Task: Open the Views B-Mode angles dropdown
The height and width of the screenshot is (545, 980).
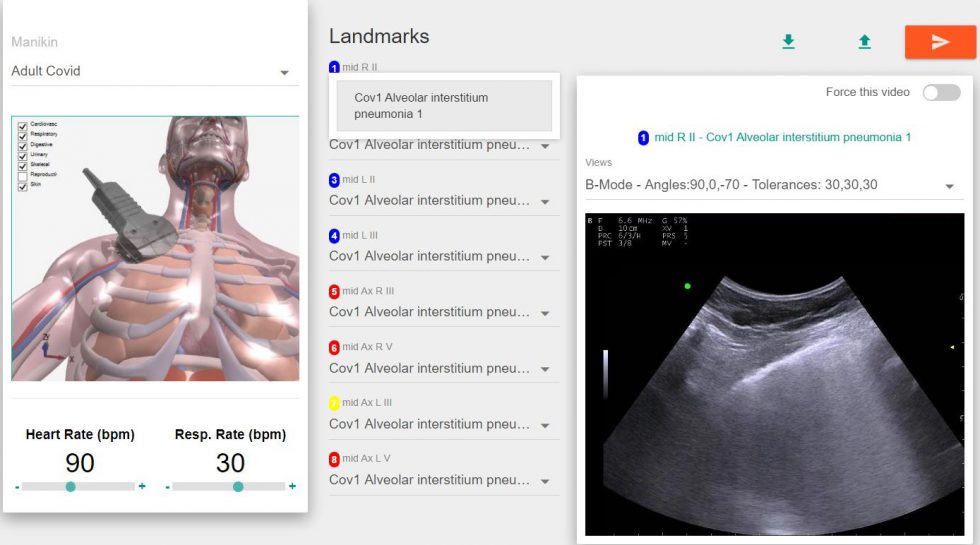Action: point(774,185)
